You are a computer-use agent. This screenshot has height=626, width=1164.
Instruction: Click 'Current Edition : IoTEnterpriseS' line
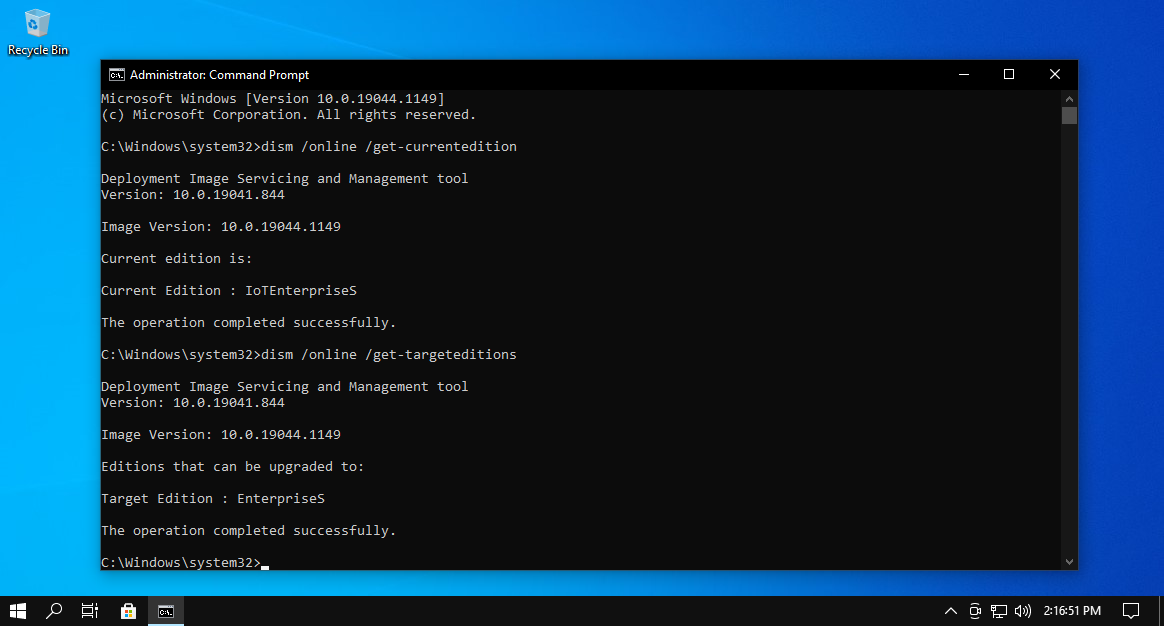coord(229,290)
